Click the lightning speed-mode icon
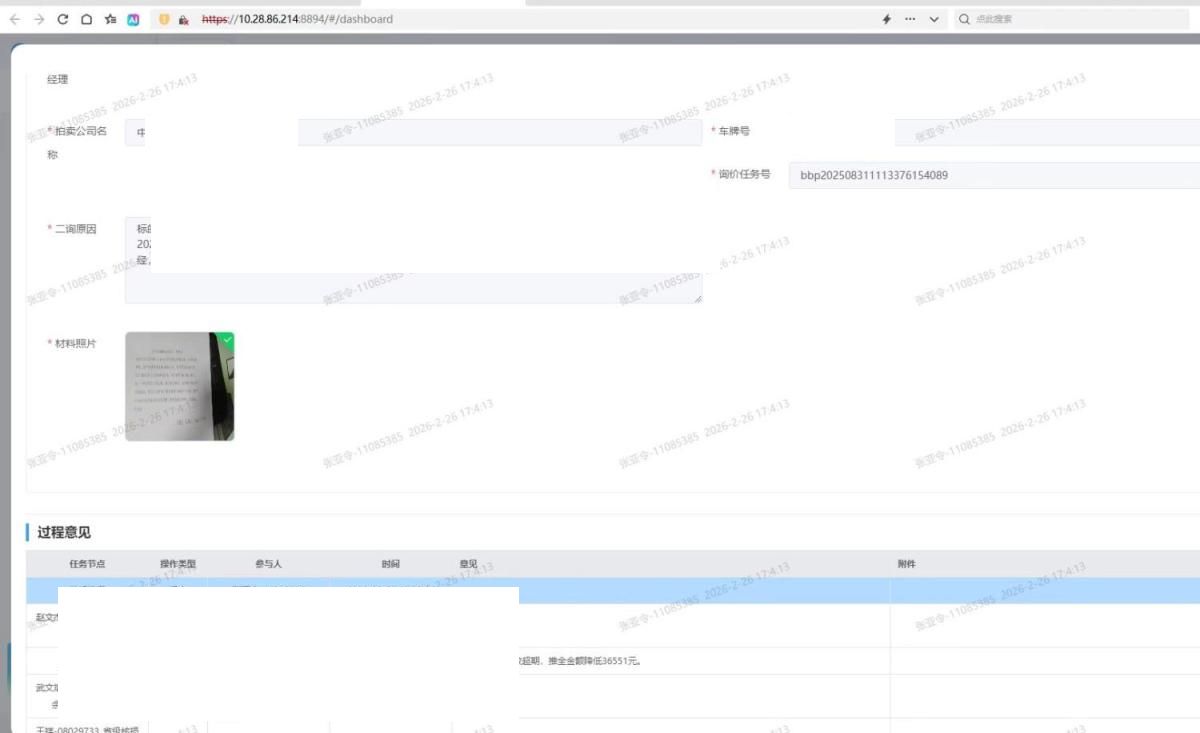1200x733 pixels. [x=887, y=19]
